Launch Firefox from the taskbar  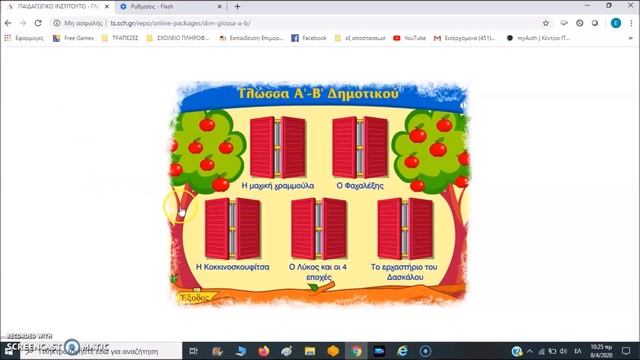point(264,351)
